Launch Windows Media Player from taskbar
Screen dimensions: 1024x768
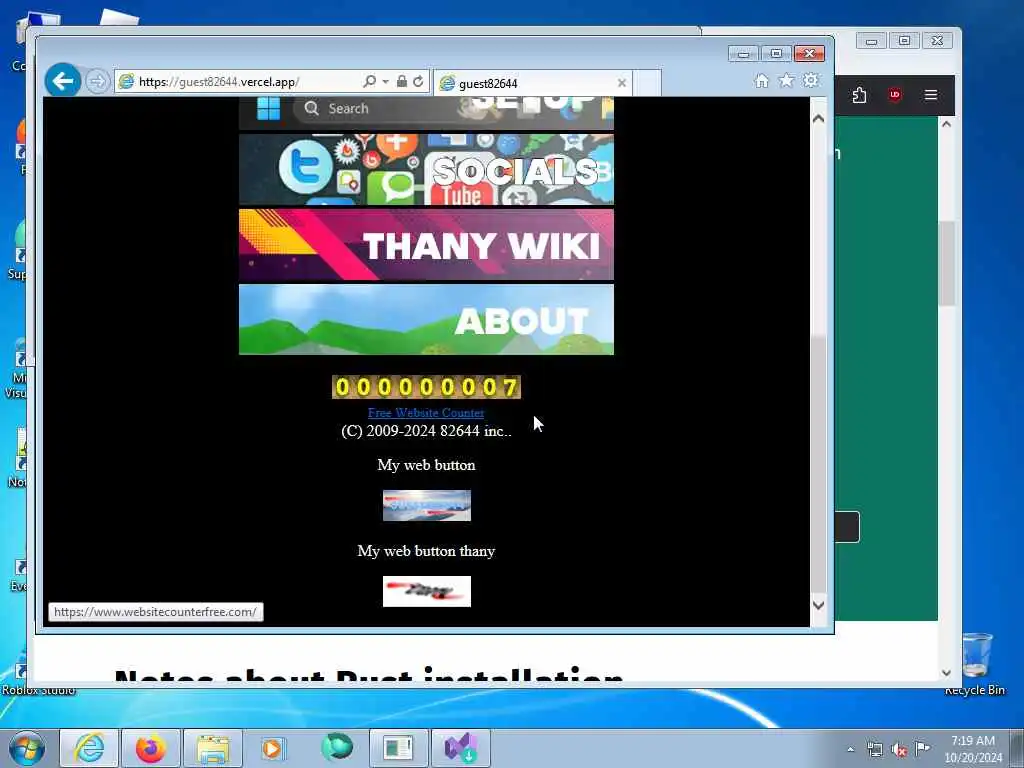pyautogui.click(x=274, y=748)
